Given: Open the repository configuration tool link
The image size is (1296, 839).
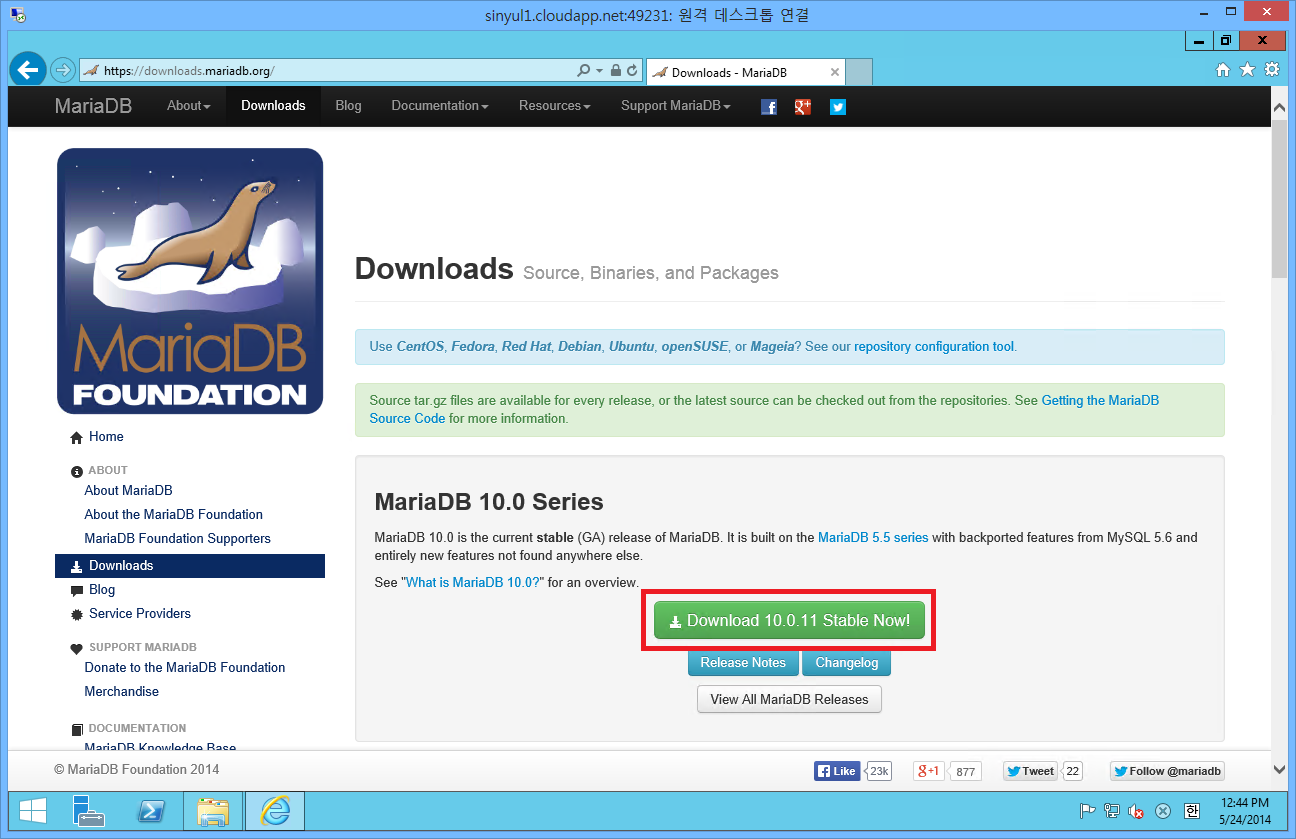Looking at the screenshot, I should 934,347.
